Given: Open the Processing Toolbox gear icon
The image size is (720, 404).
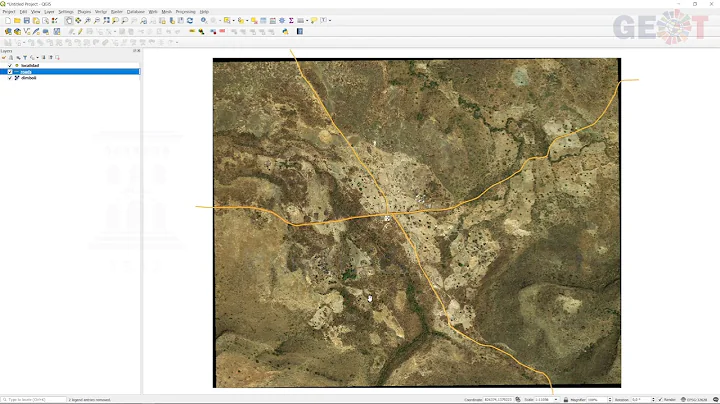Looking at the screenshot, I should [x=282, y=21].
